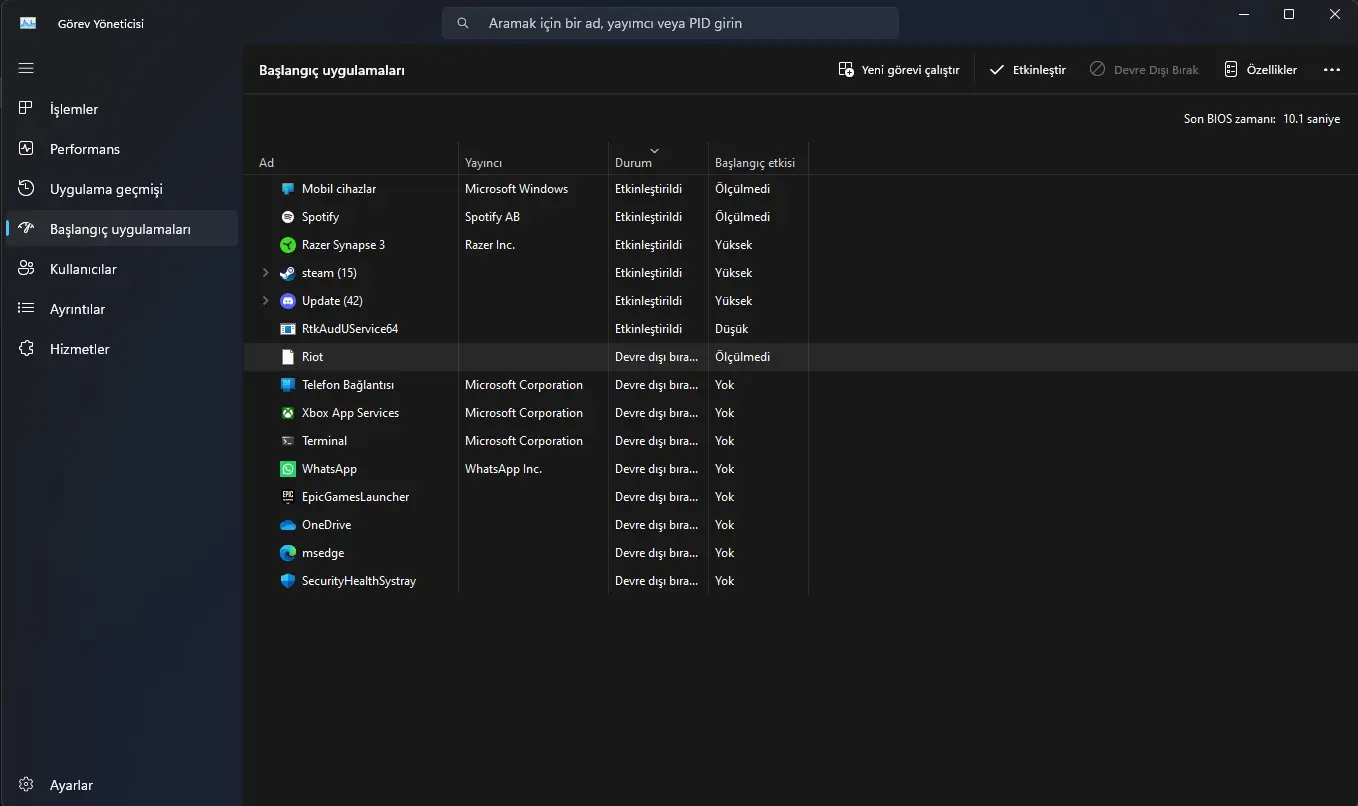Screen dimensions: 1358x806
Task: Click the Kullanıcılar people icon
Action: point(26,268)
